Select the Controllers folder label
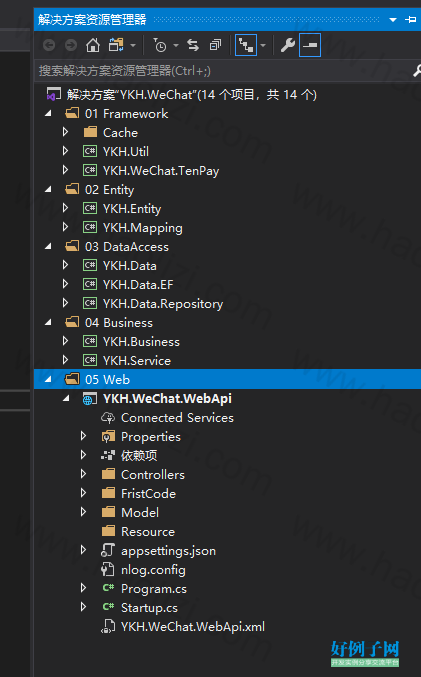421x677 pixels. [x=153, y=475]
